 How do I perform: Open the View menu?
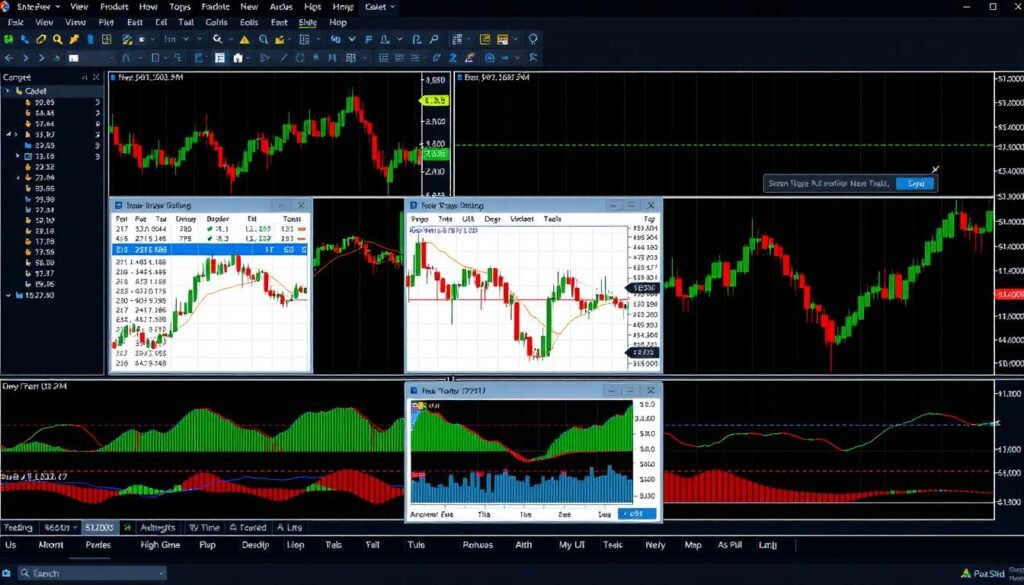point(77,7)
